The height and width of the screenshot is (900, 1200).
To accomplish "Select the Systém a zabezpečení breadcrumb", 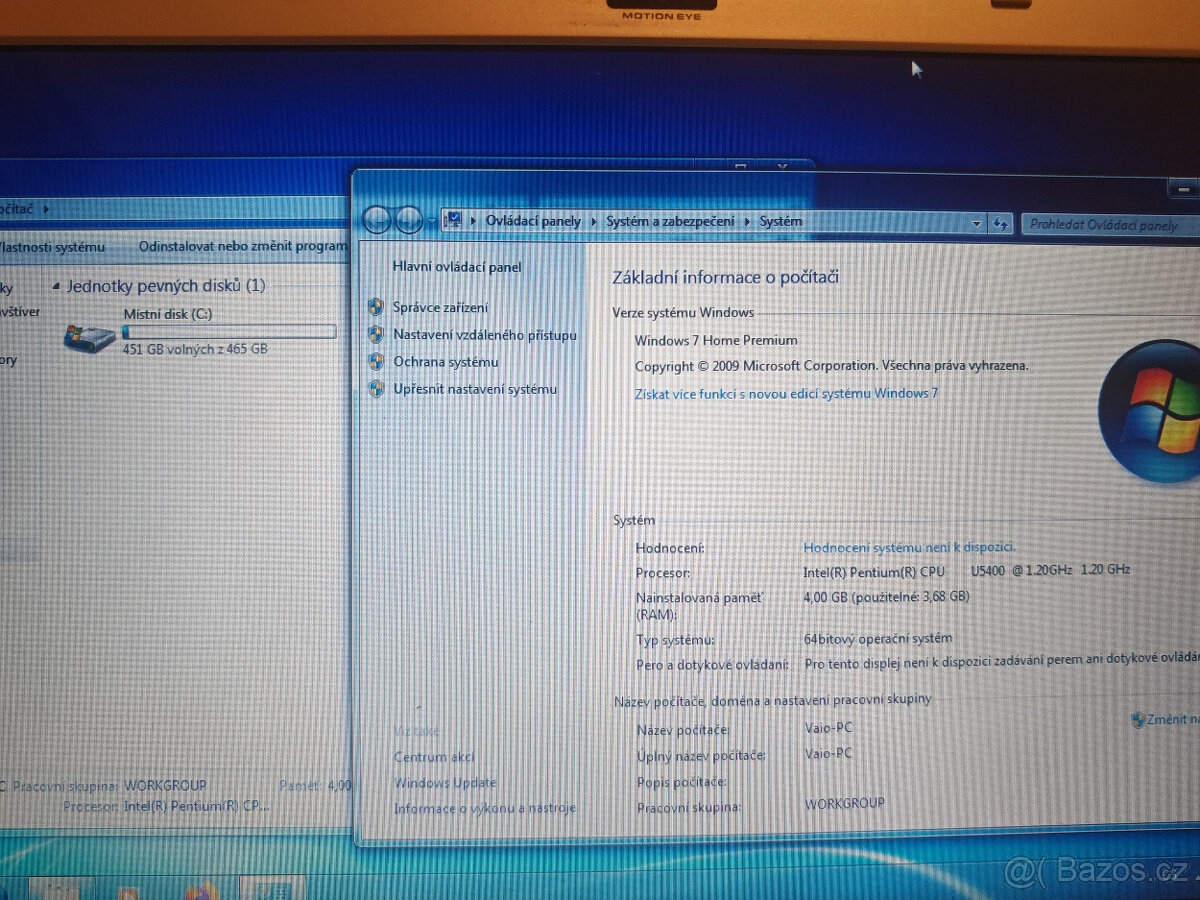I will [x=670, y=221].
